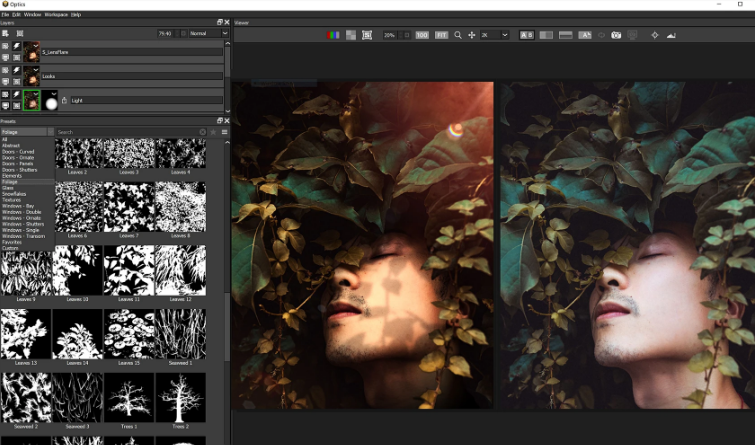This screenshot has height=445, width=755.
Task: Open the Presets panel hamburger menu
Action: 224,132
